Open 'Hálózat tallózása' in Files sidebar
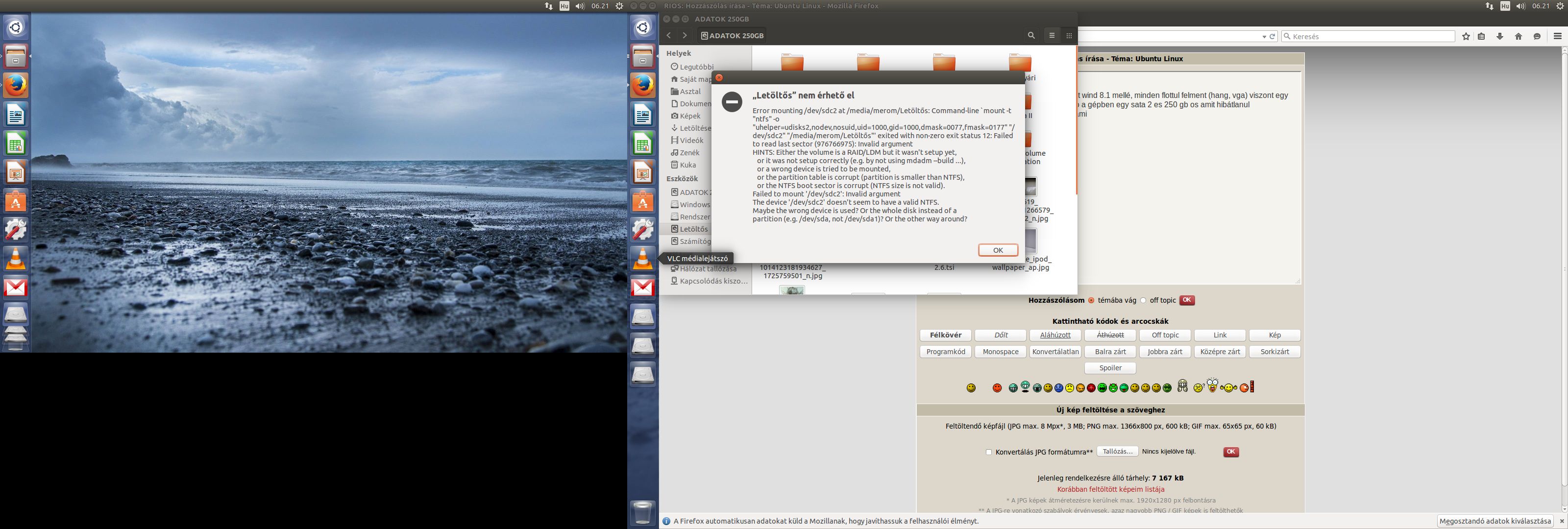This screenshot has width=1568, height=529. [704, 268]
